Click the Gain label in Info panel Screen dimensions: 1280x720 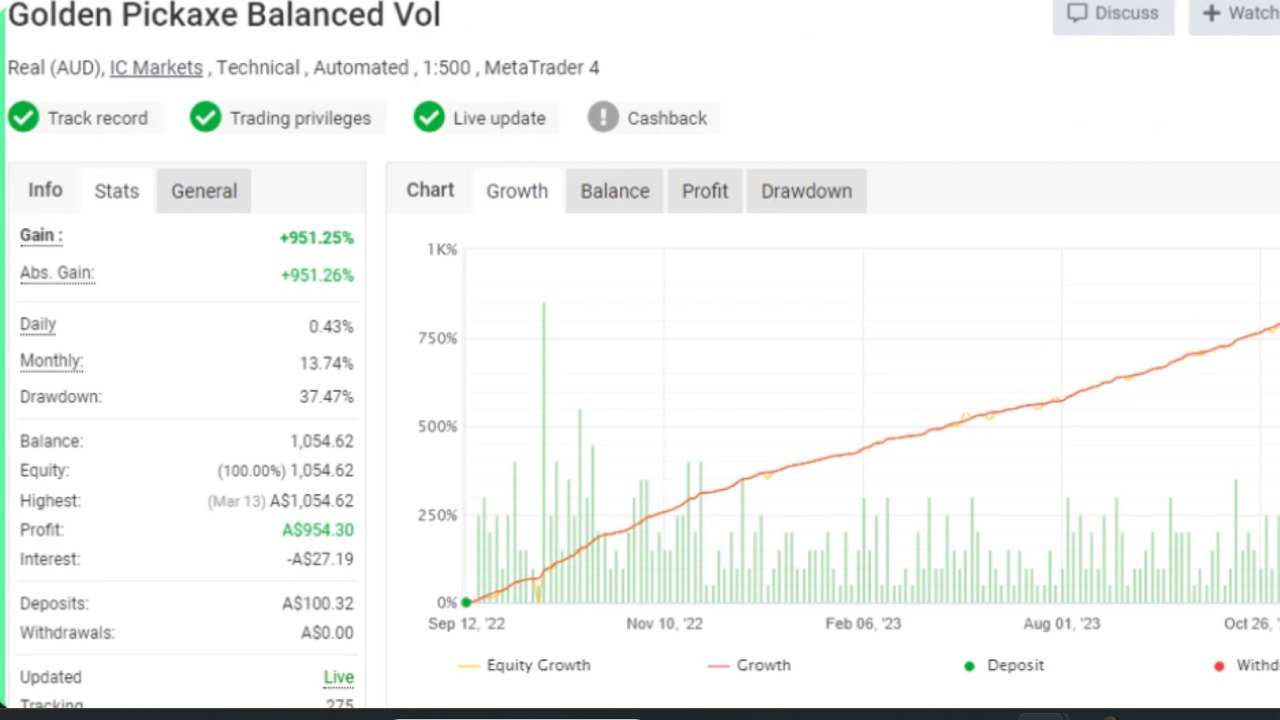(x=41, y=236)
